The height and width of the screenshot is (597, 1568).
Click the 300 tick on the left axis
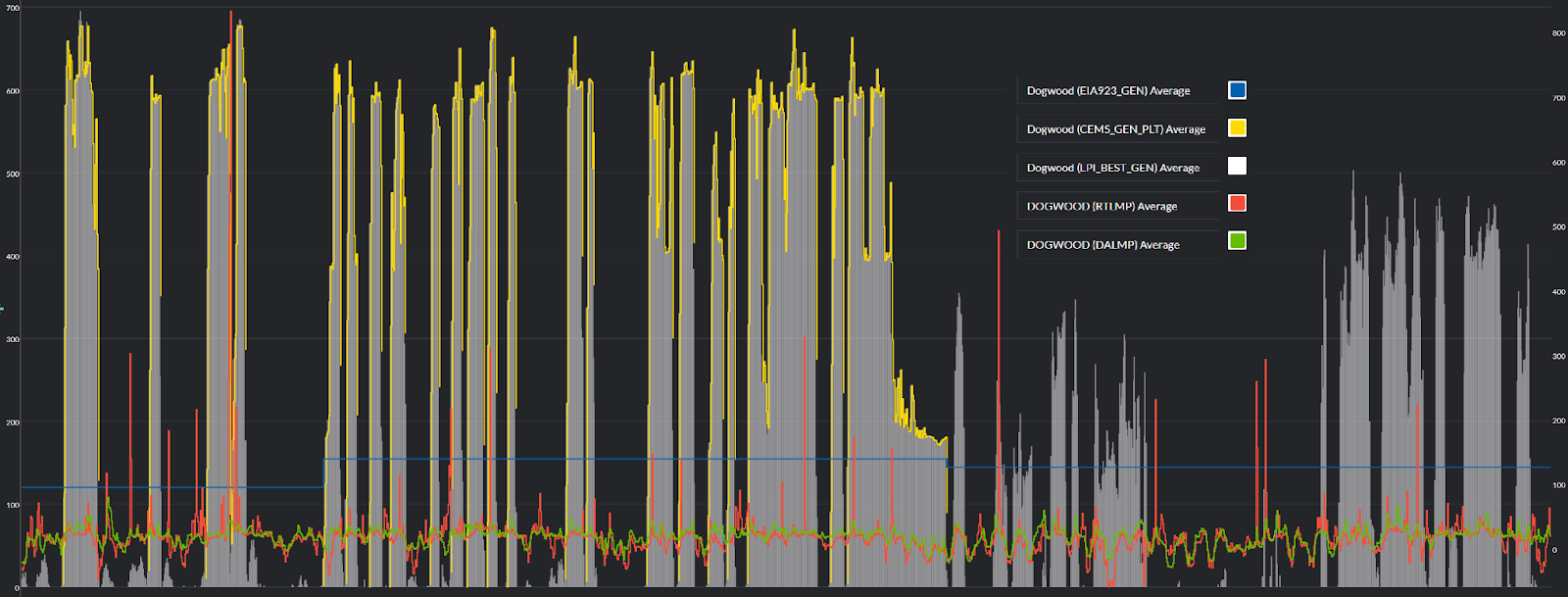[13, 340]
